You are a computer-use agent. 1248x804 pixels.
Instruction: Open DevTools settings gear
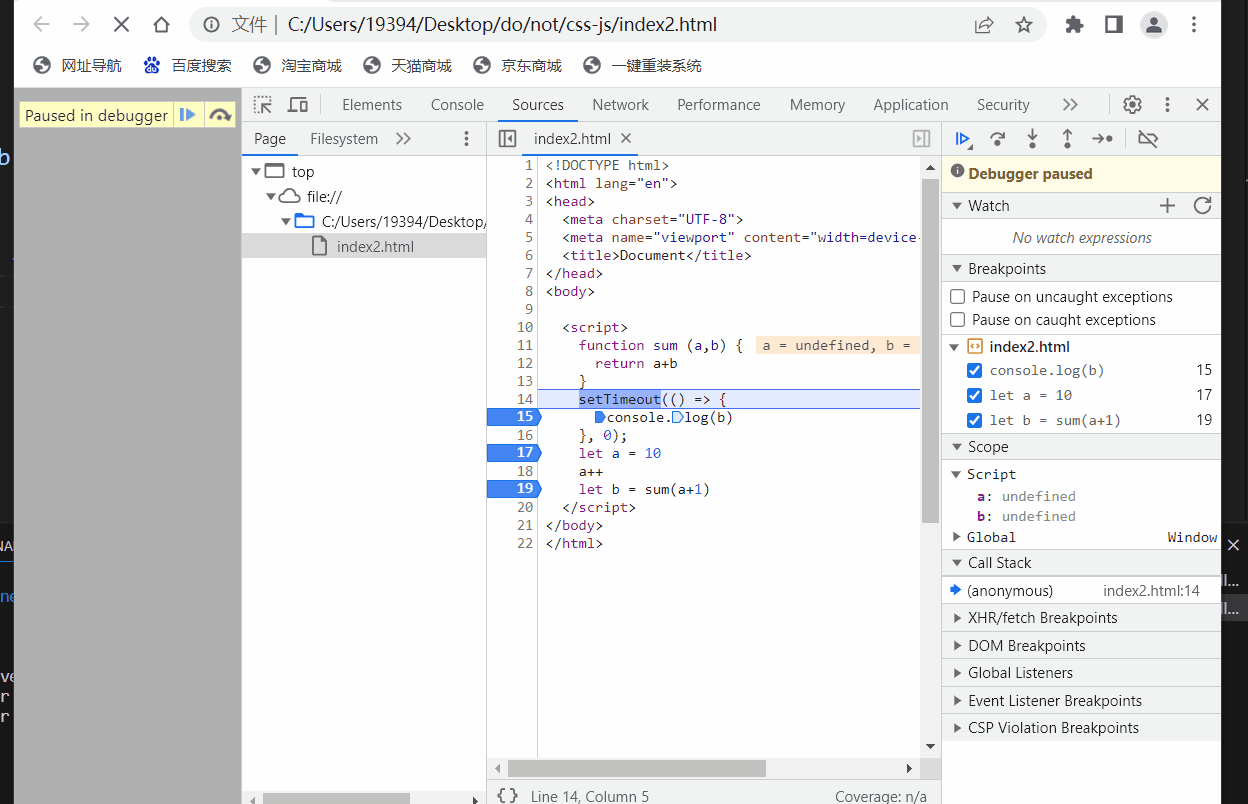pos(1132,105)
